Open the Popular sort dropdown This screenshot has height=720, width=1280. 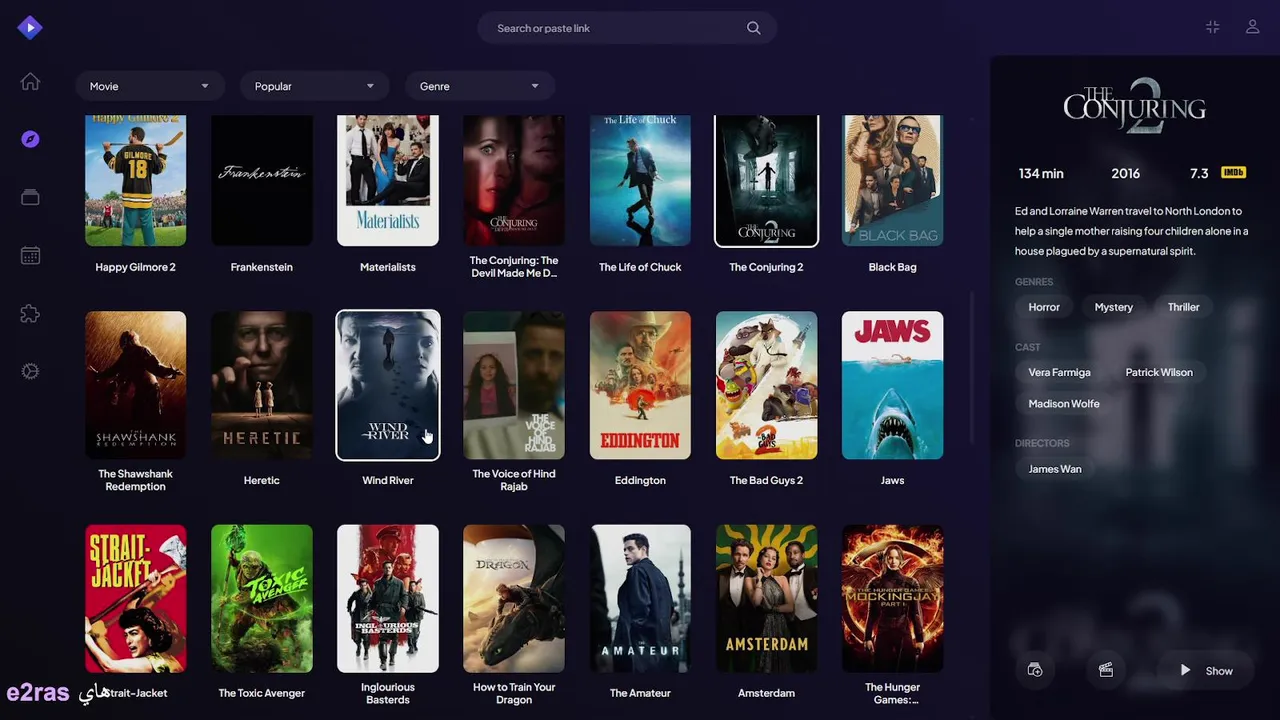314,86
